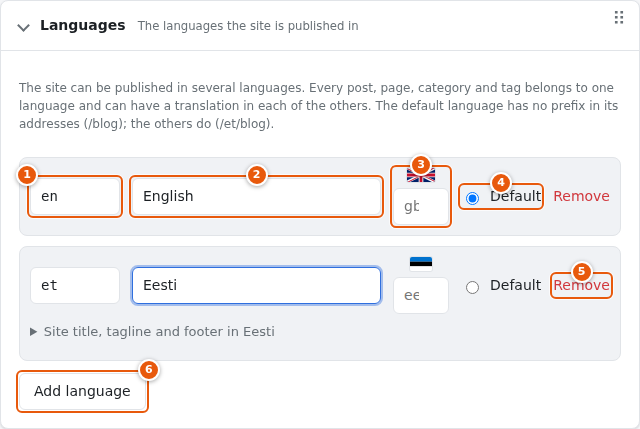Click the Add language button
This screenshot has width=640, height=429.
pyautogui.click(x=82, y=391)
